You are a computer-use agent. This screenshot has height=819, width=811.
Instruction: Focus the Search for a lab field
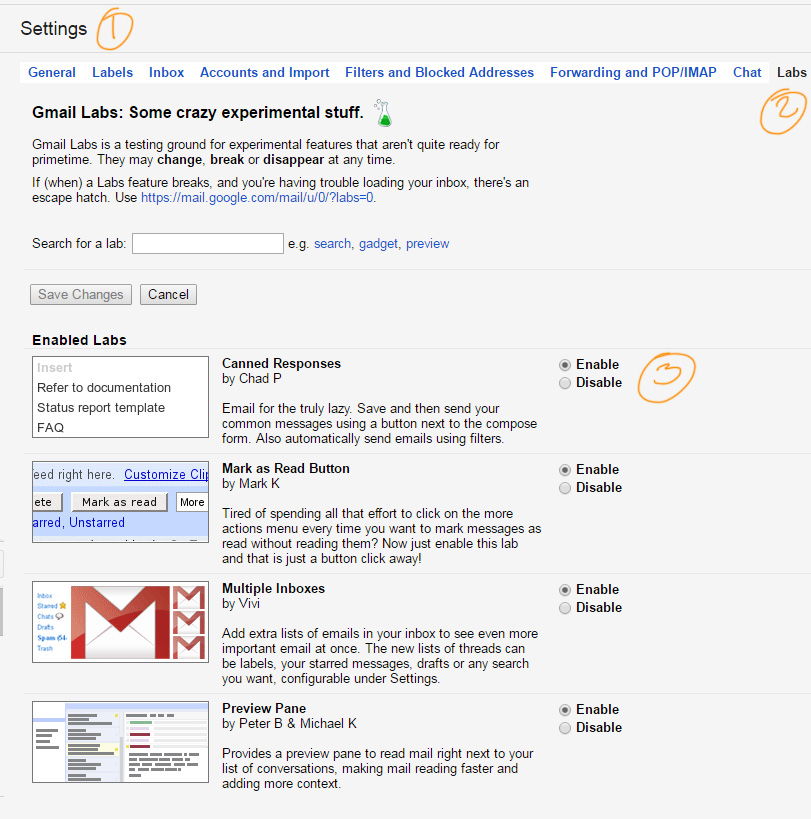208,243
